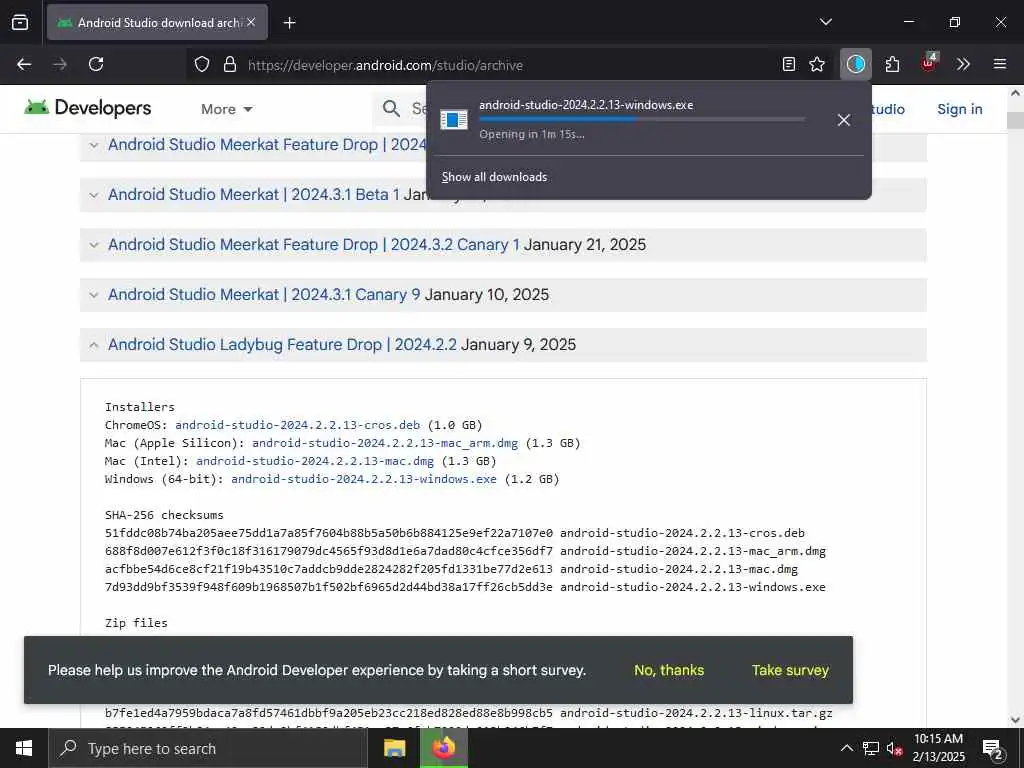Open the More navigation dropdown

[227, 109]
